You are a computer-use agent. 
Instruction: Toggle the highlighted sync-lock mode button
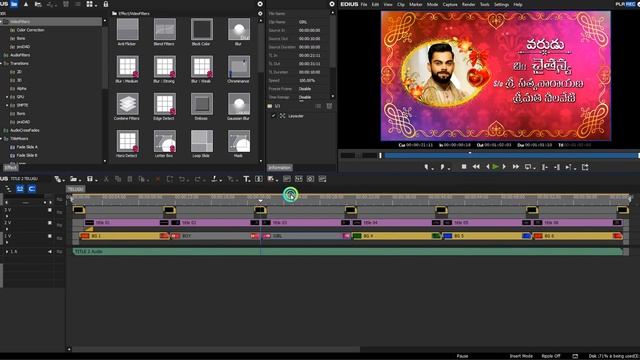(x=20, y=189)
